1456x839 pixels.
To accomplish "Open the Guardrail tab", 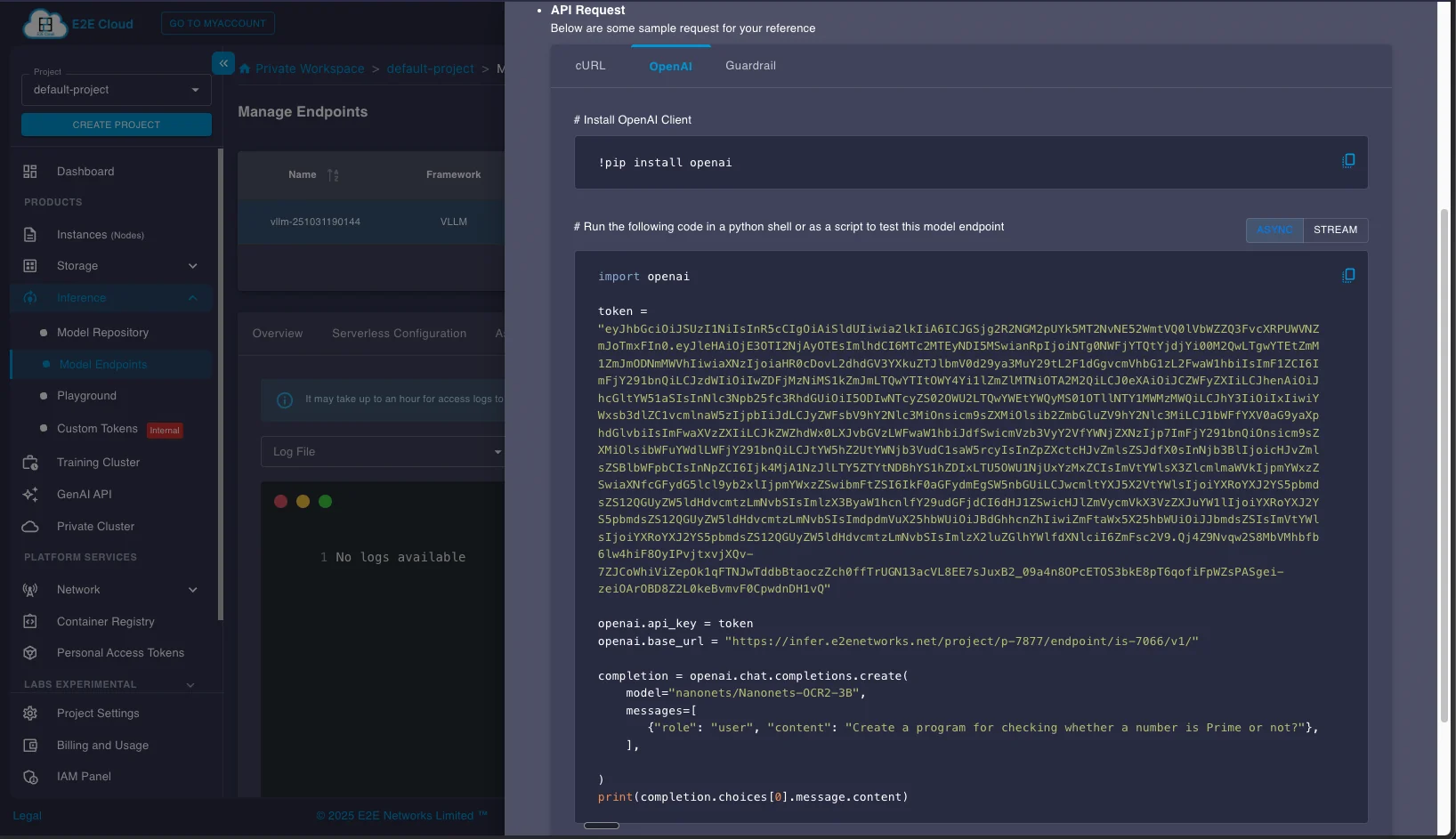I will tap(750, 66).
